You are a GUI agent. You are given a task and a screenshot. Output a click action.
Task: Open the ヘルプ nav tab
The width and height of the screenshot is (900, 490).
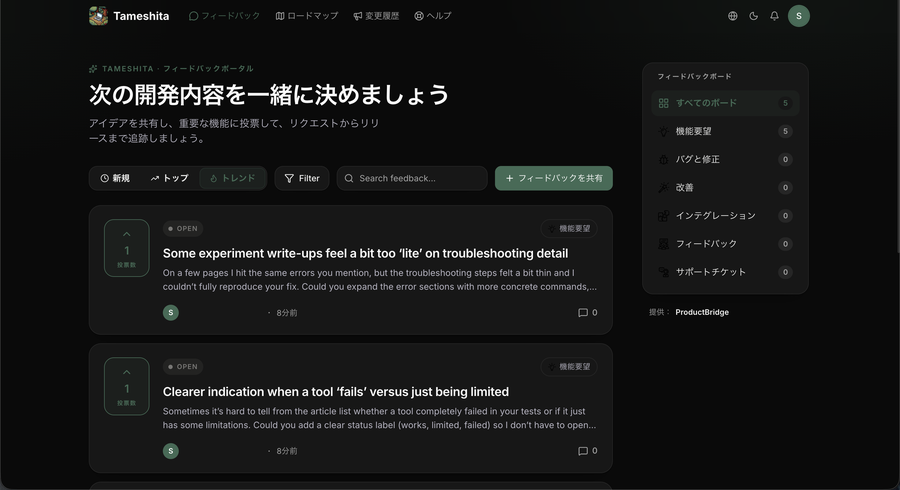click(433, 16)
